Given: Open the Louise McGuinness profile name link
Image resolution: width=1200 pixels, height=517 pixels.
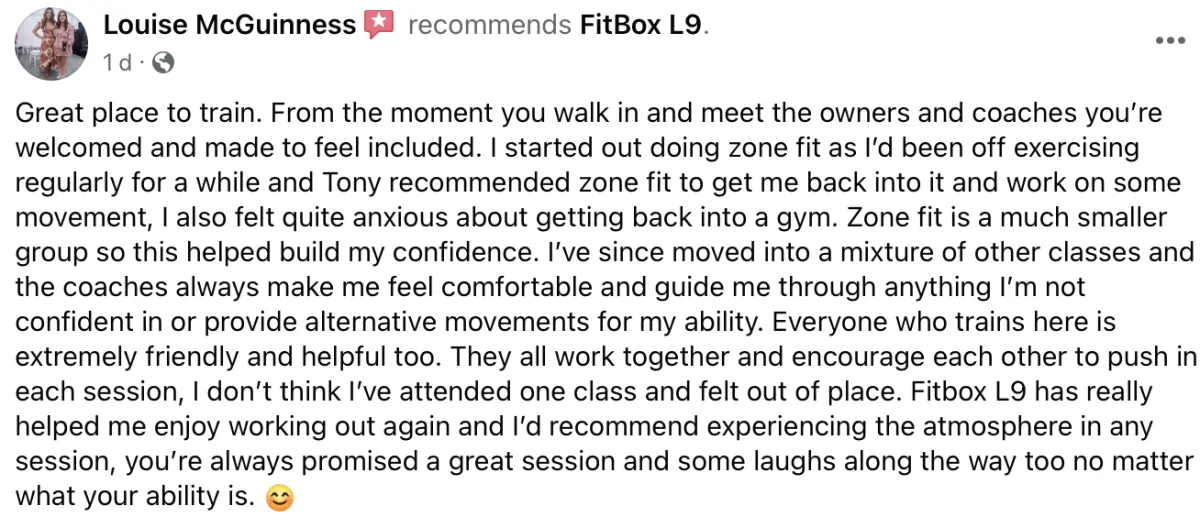Looking at the screenshot, I should (230, 24).
